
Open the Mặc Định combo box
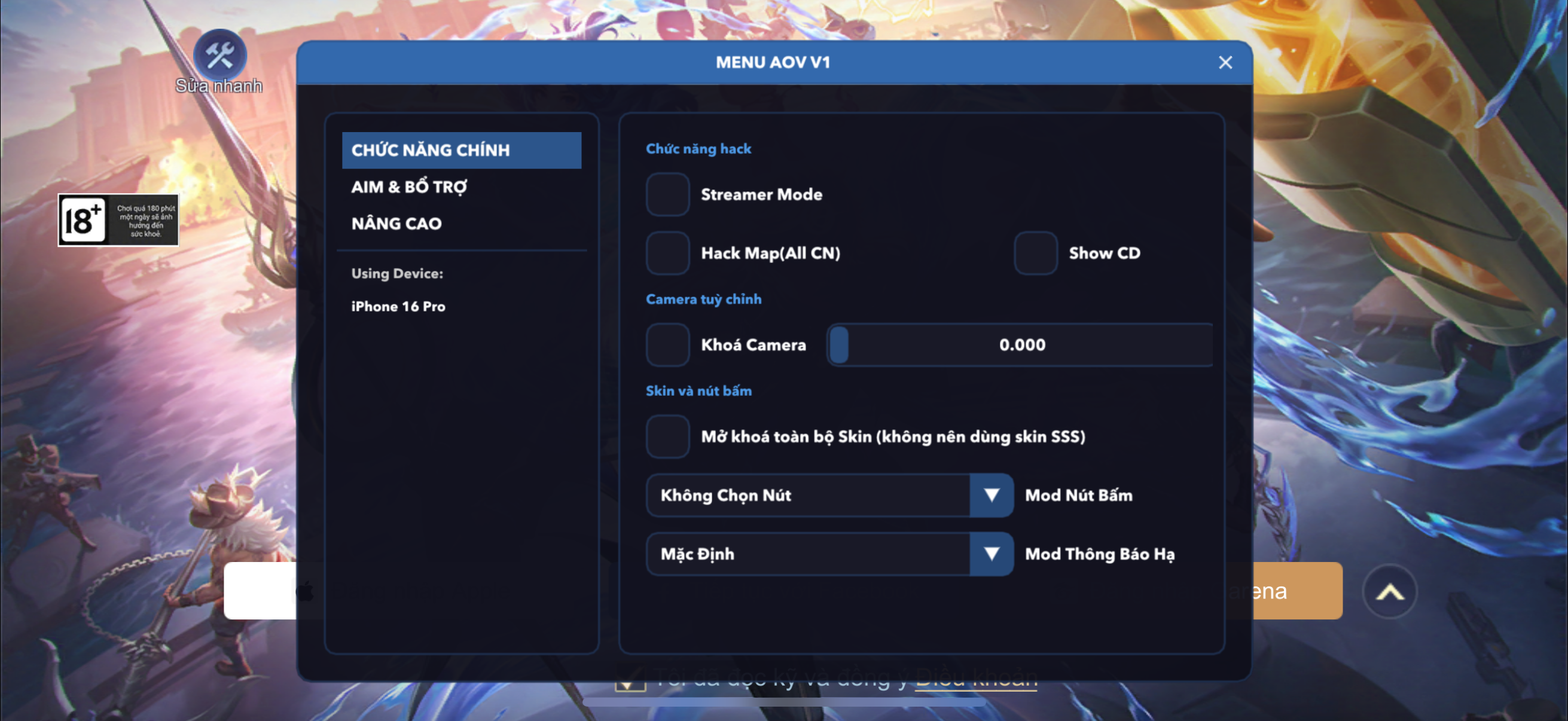809,554
